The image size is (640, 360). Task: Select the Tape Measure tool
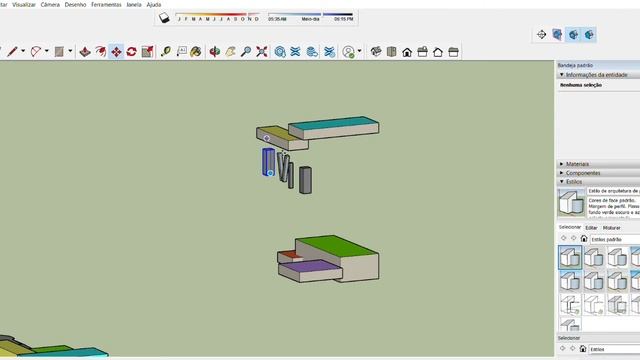tap(166, 52)
